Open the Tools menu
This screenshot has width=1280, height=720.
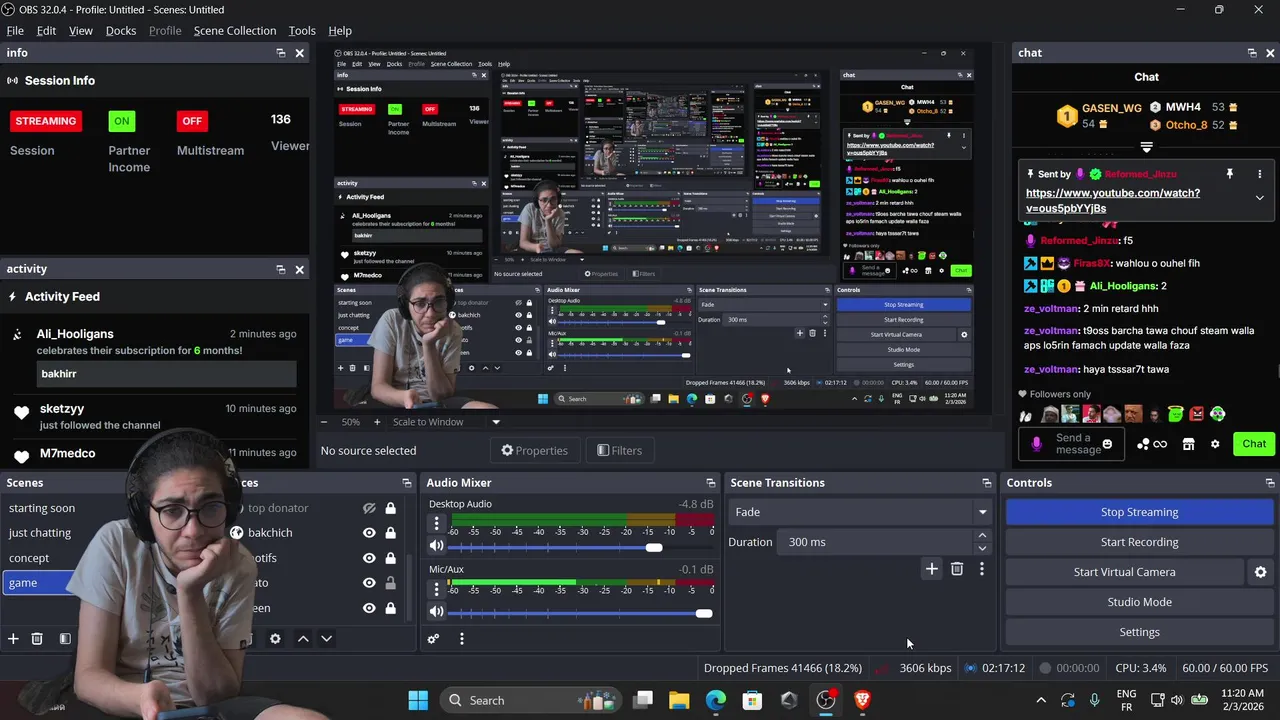(x=302, y=30)
